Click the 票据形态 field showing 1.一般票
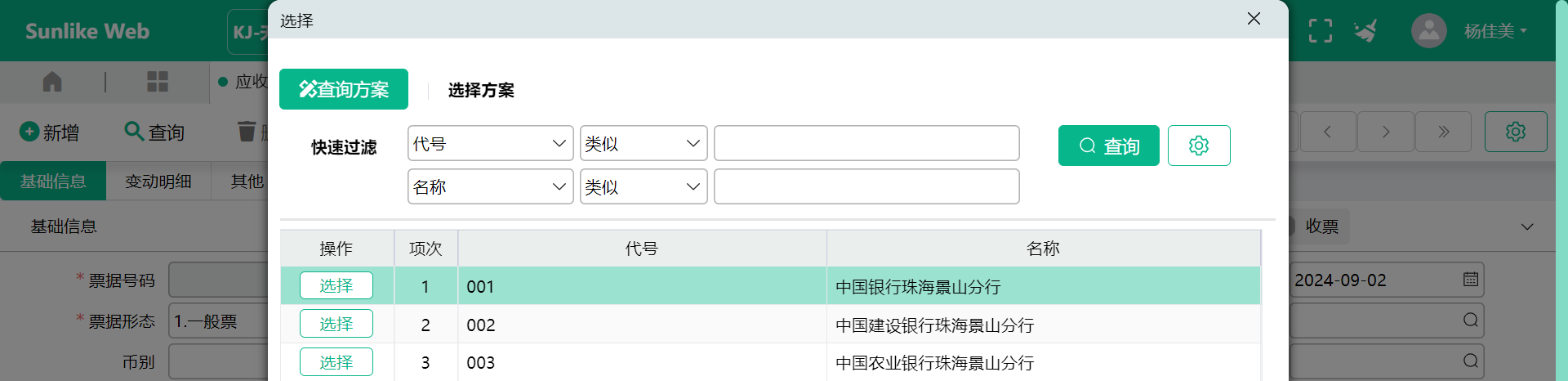Screen dimensions: 1568x381 [x=218, y=320]
